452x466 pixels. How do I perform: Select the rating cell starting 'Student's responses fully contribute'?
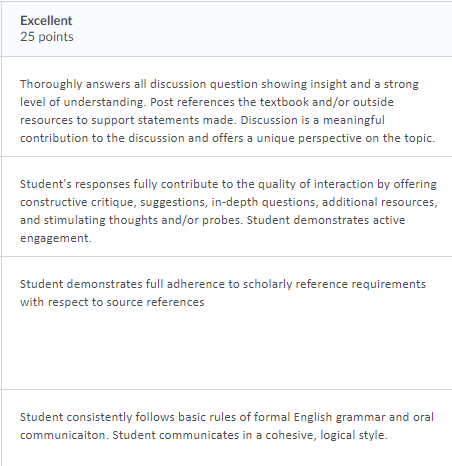(227, 207)
